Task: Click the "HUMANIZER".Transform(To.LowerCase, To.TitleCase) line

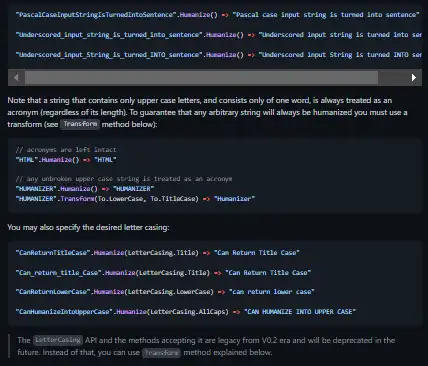Action: point(135,199)
